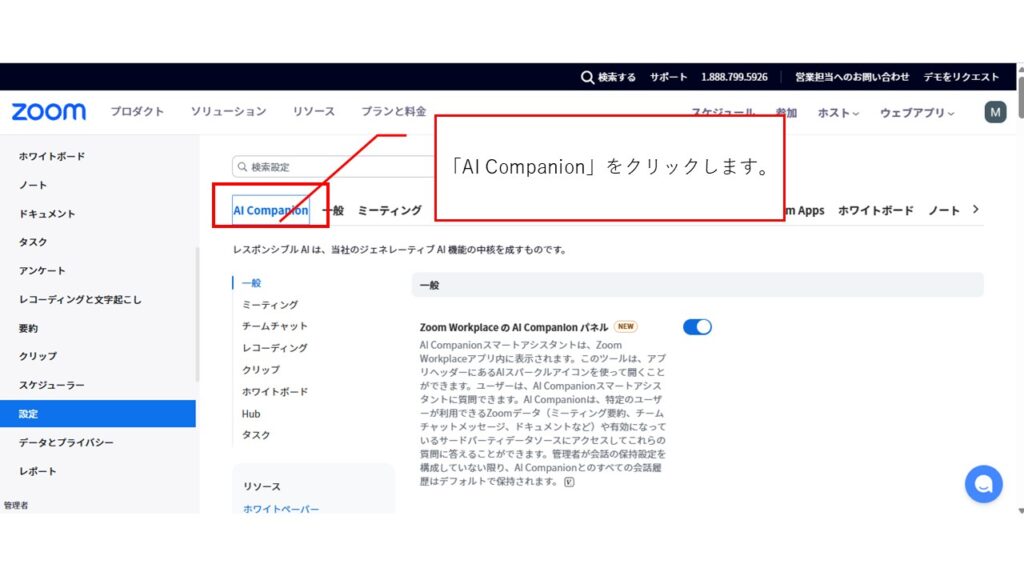This screenshot has width=1024, height=576.
Task: Open the profile avatar labeled M
Action: pyautogui.click(x=995, y=112)
